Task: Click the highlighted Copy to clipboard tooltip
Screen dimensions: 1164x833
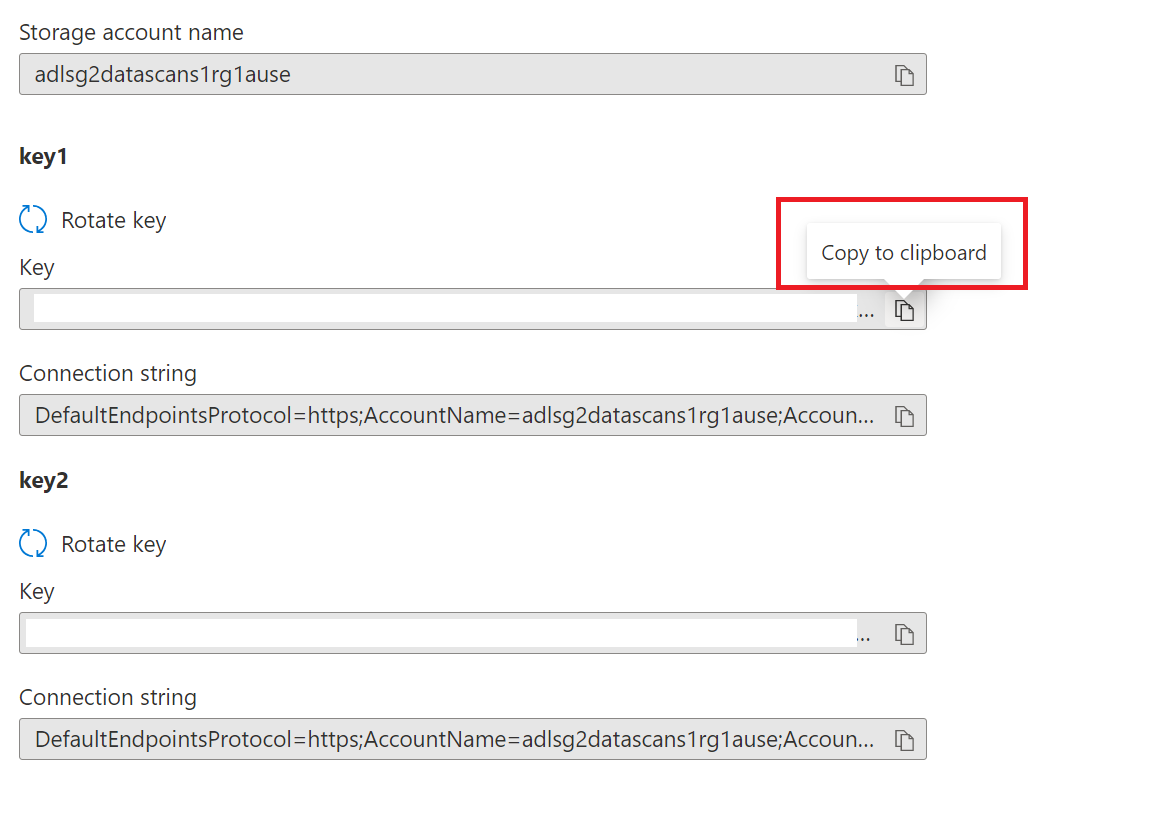Action: point(902,252)
